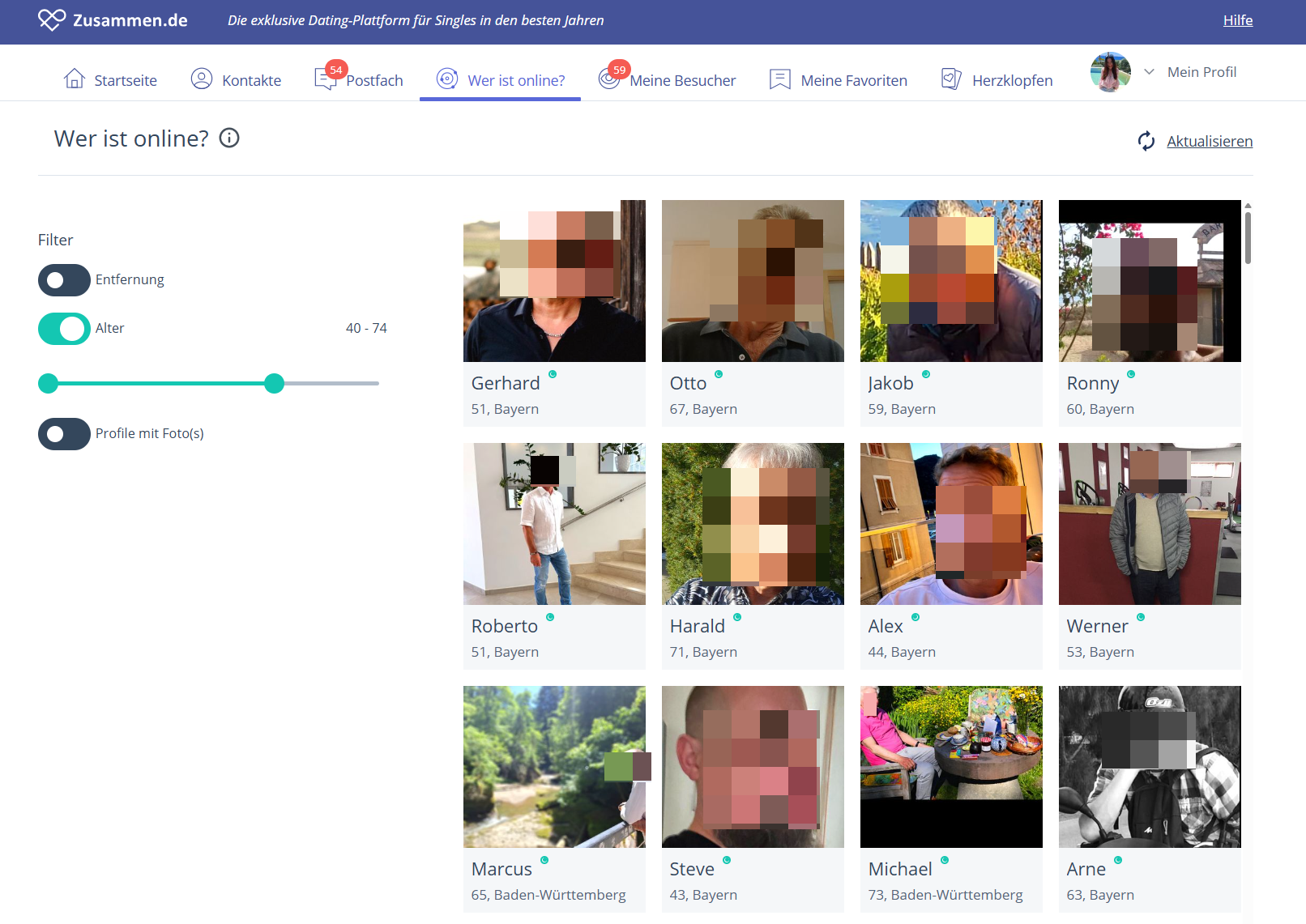
Task: Click the name Marcus in the results
Action: 501,869
